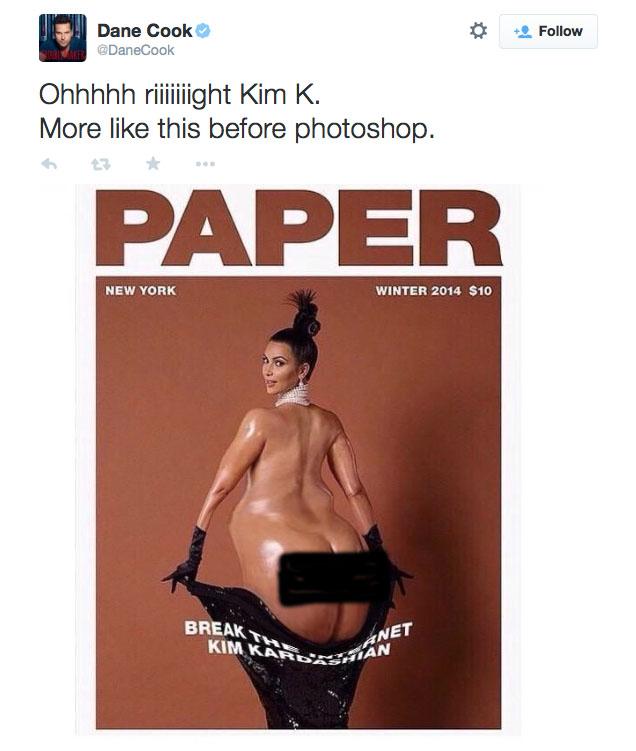Click the WINTER 2014 $10 text
Viewport: 636px width, 751px height.
pyautogui.click(x=433, y=291)
